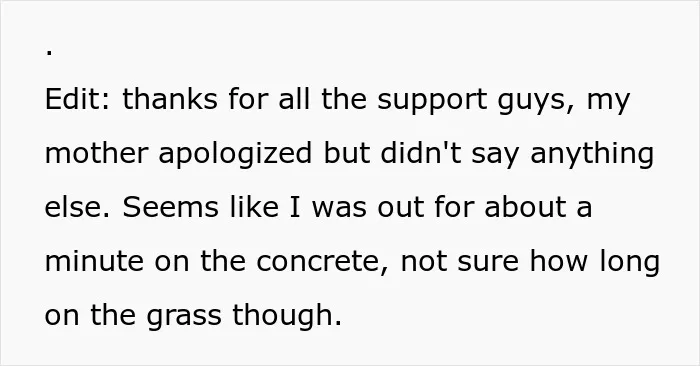Click the word 'concrete,' in the paragraph
The height and width of the screenshot is (366, 700).
click(x=322, y=262)
